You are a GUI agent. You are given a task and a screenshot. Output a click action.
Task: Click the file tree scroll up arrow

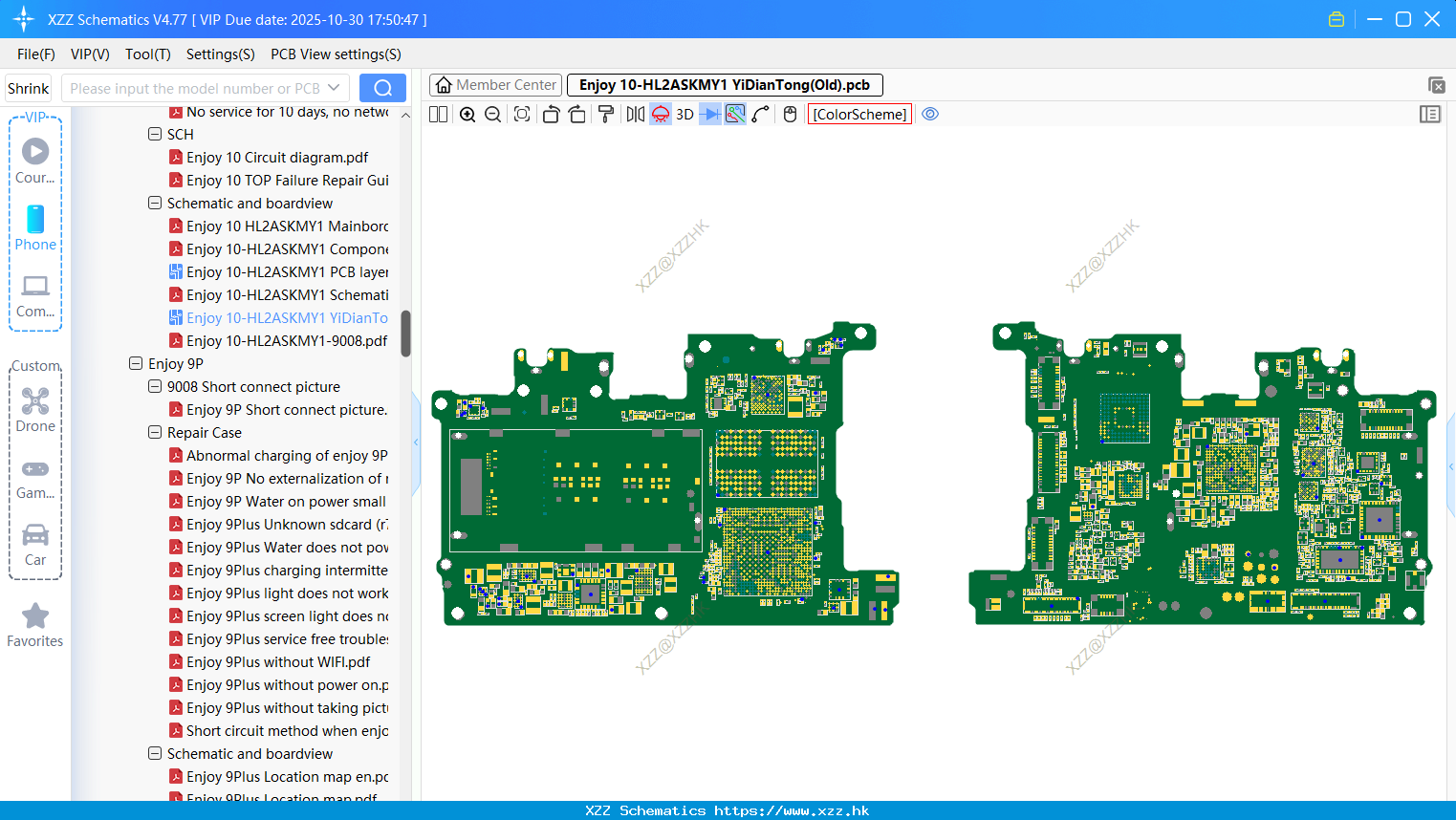pos(405,115)
